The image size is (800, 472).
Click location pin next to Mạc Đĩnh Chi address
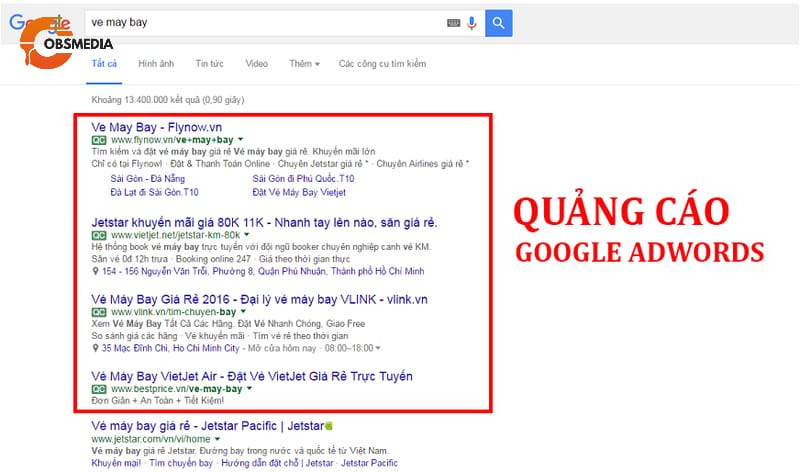point(95,349)
